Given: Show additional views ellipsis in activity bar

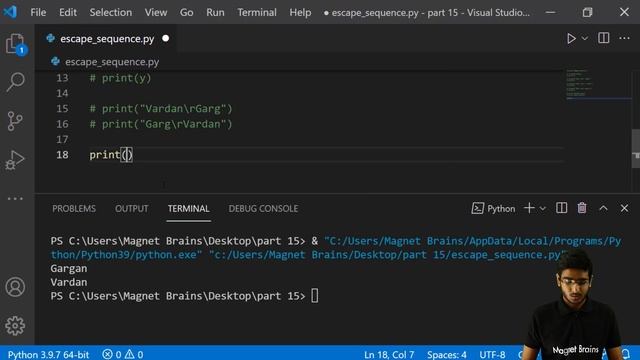Looking at the screenshot, I should 16,199.
